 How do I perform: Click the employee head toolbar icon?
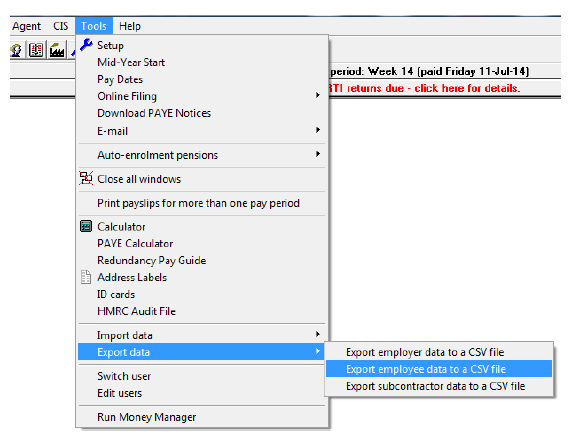(x=16, y=50)
